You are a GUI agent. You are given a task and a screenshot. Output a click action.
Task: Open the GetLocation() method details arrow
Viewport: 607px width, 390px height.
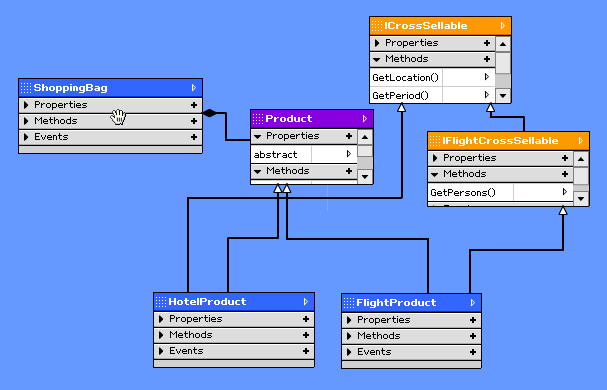point(487,77)
